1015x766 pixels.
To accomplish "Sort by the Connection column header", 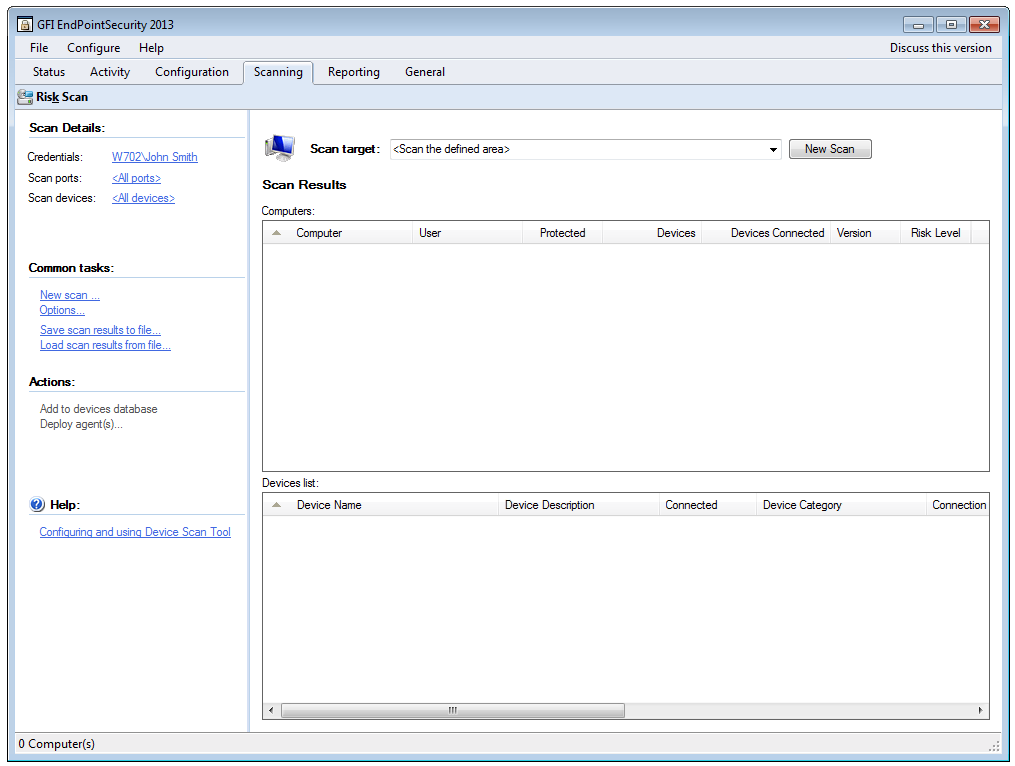I will (958, 504).
